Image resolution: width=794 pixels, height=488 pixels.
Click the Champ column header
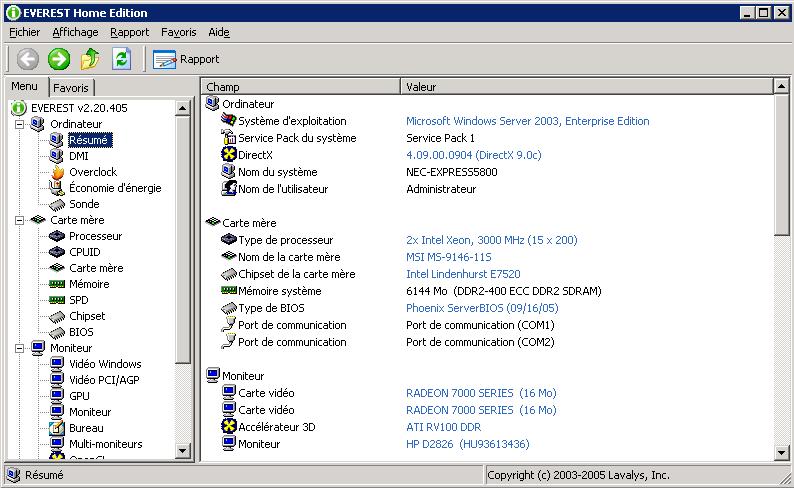point(301,87)
